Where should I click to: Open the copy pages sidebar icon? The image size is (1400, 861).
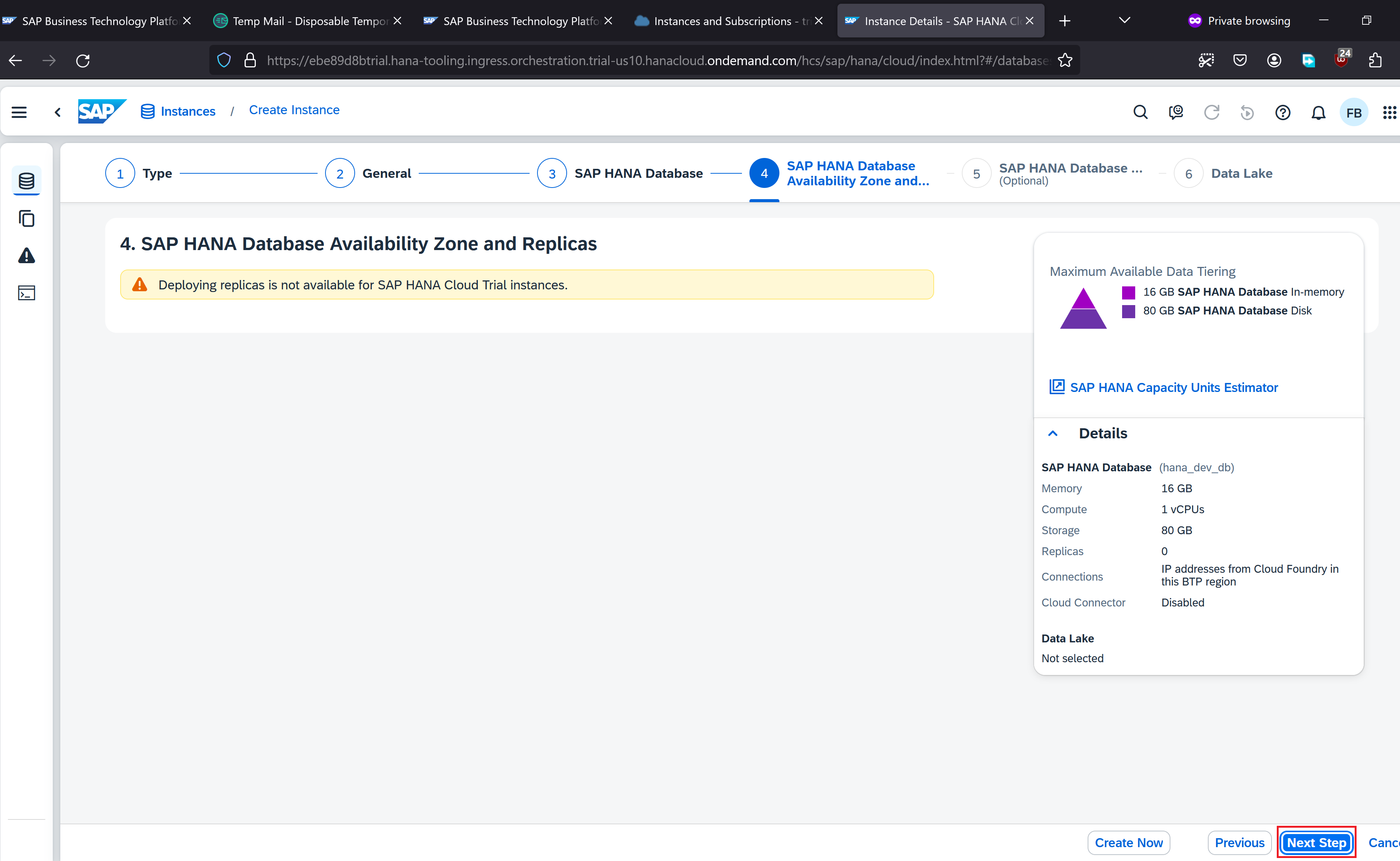(x=27, y=219)
